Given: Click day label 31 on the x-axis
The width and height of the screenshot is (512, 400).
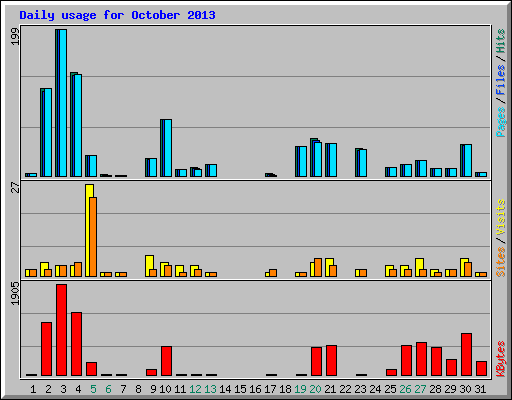Looking at the screenshot, I should (480, 389).
